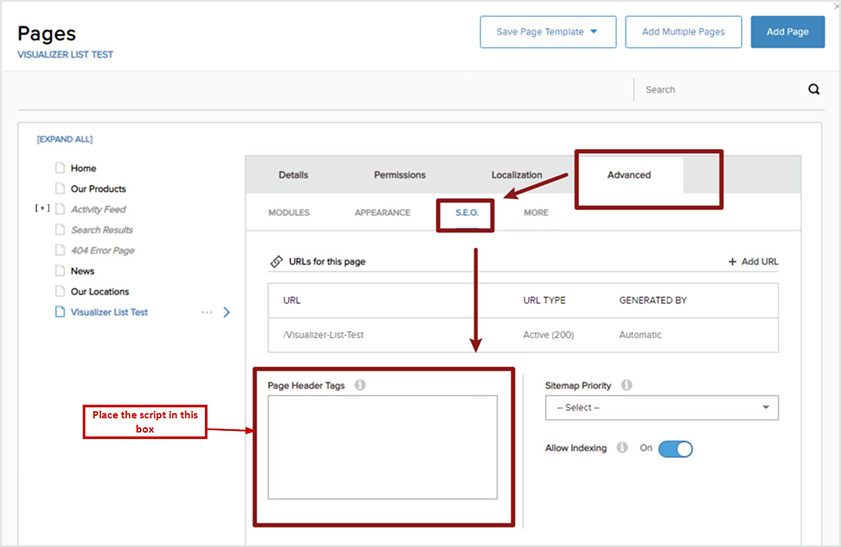
Task: Click inside the Page Header Tags text box
Action: (x=382, y=447)
